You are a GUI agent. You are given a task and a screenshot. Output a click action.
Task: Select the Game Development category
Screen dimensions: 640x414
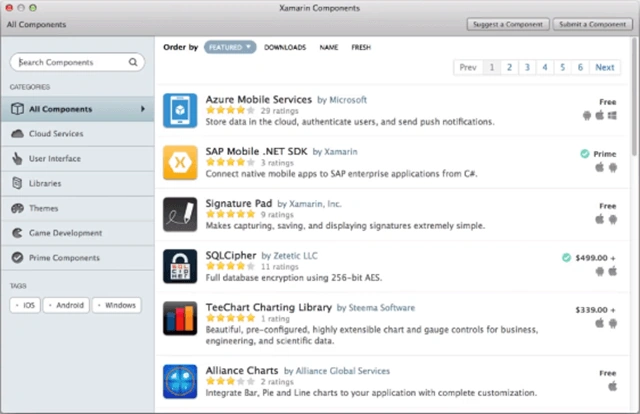[x=78, y=233]
